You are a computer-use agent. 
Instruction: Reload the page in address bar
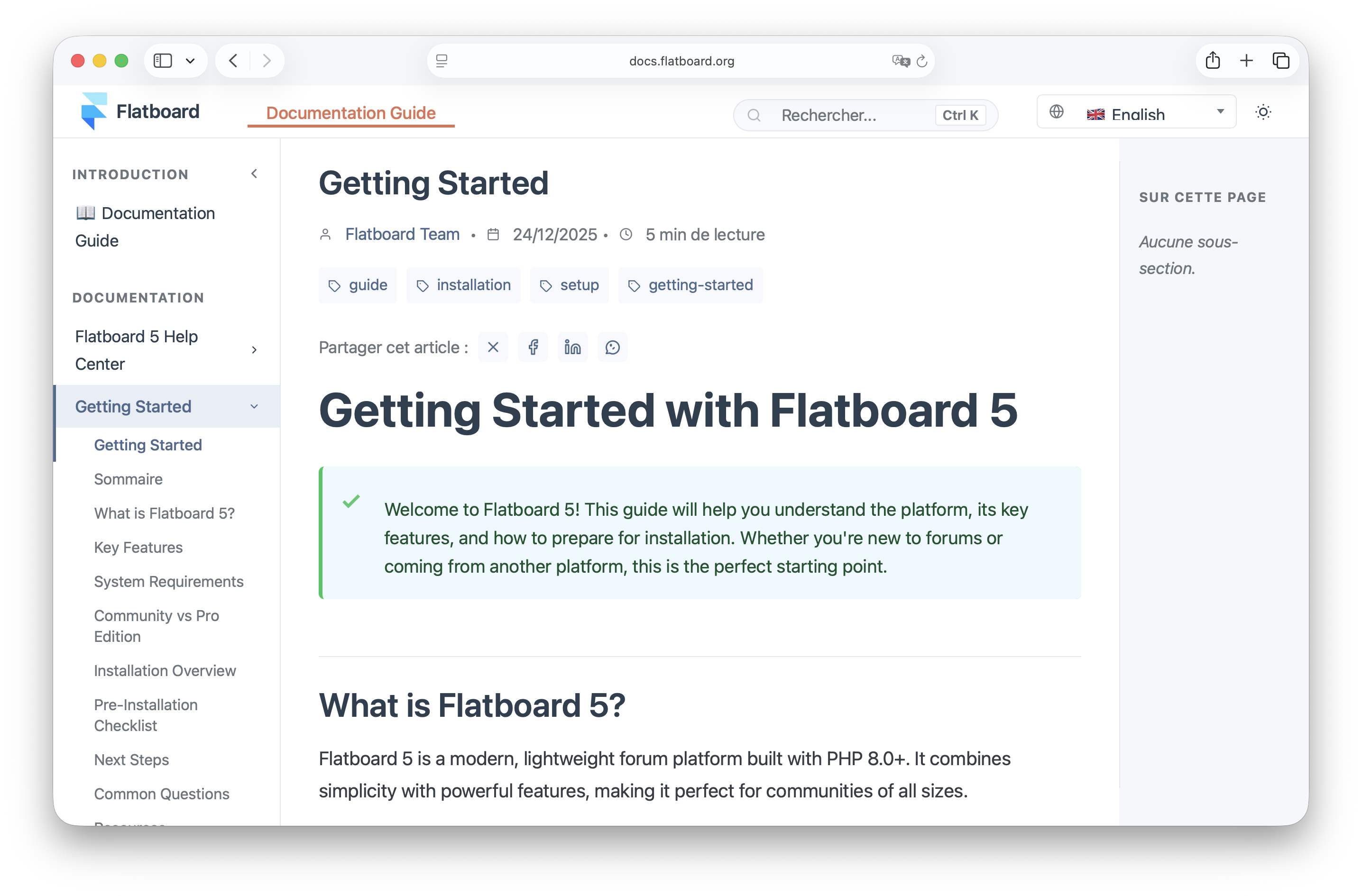[x=922, y=61]
